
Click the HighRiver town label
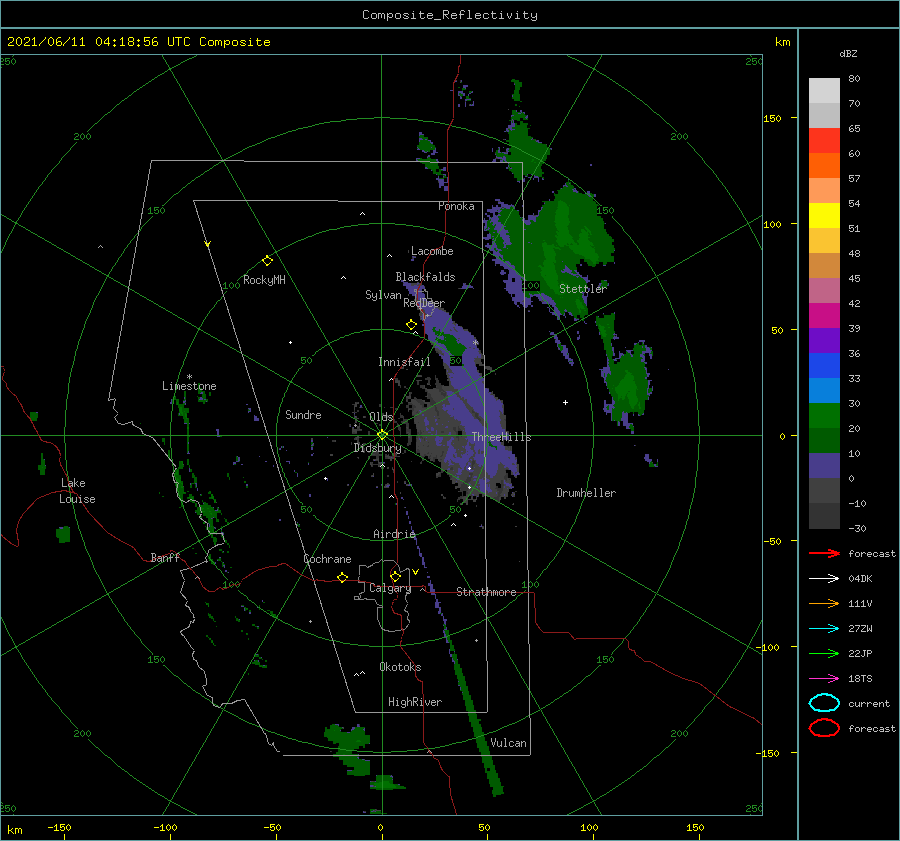(415, 702)
